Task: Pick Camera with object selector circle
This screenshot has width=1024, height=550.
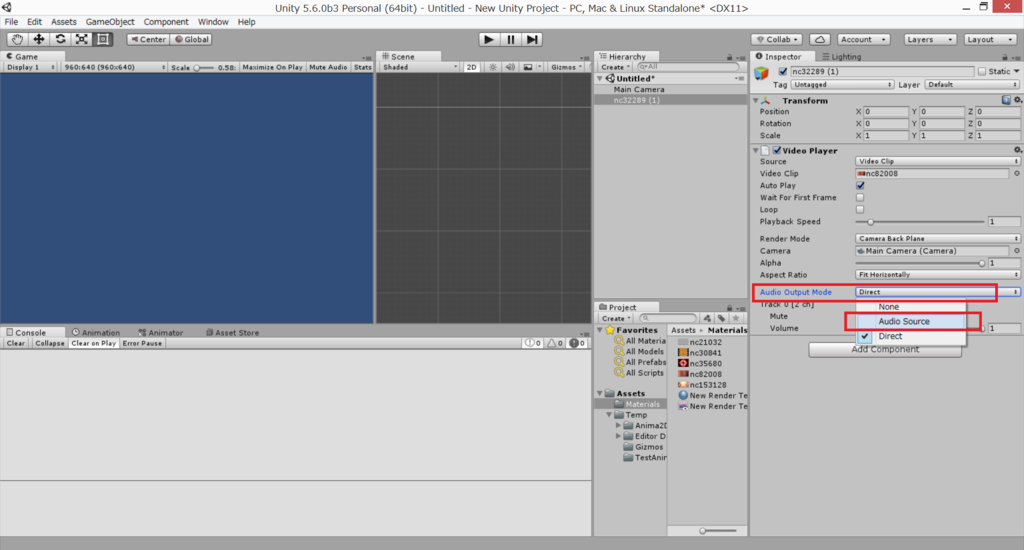Action: [1016, 251]
